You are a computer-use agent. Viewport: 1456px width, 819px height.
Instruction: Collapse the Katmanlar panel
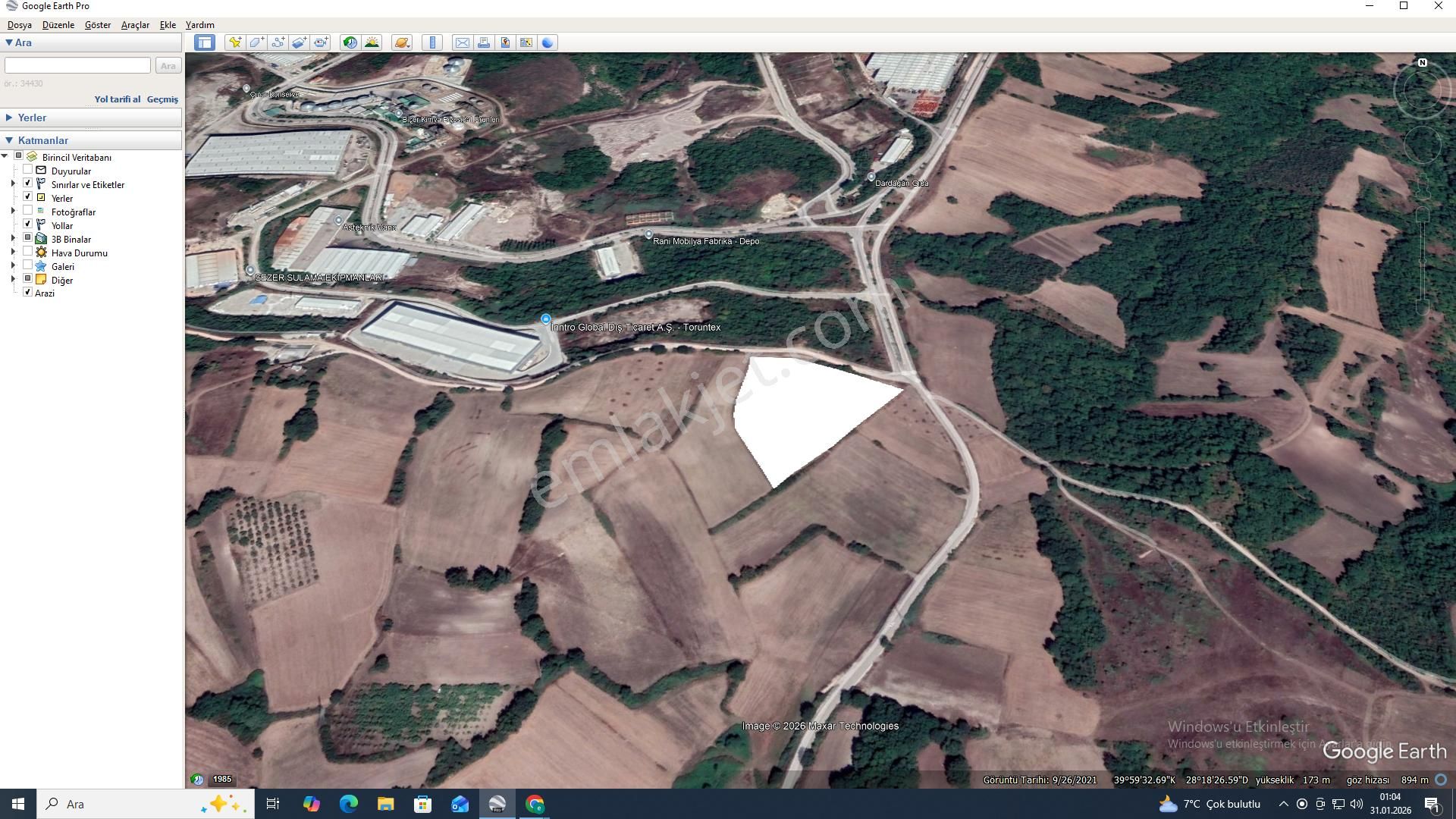pyautogui.click(x=9, y=140)
